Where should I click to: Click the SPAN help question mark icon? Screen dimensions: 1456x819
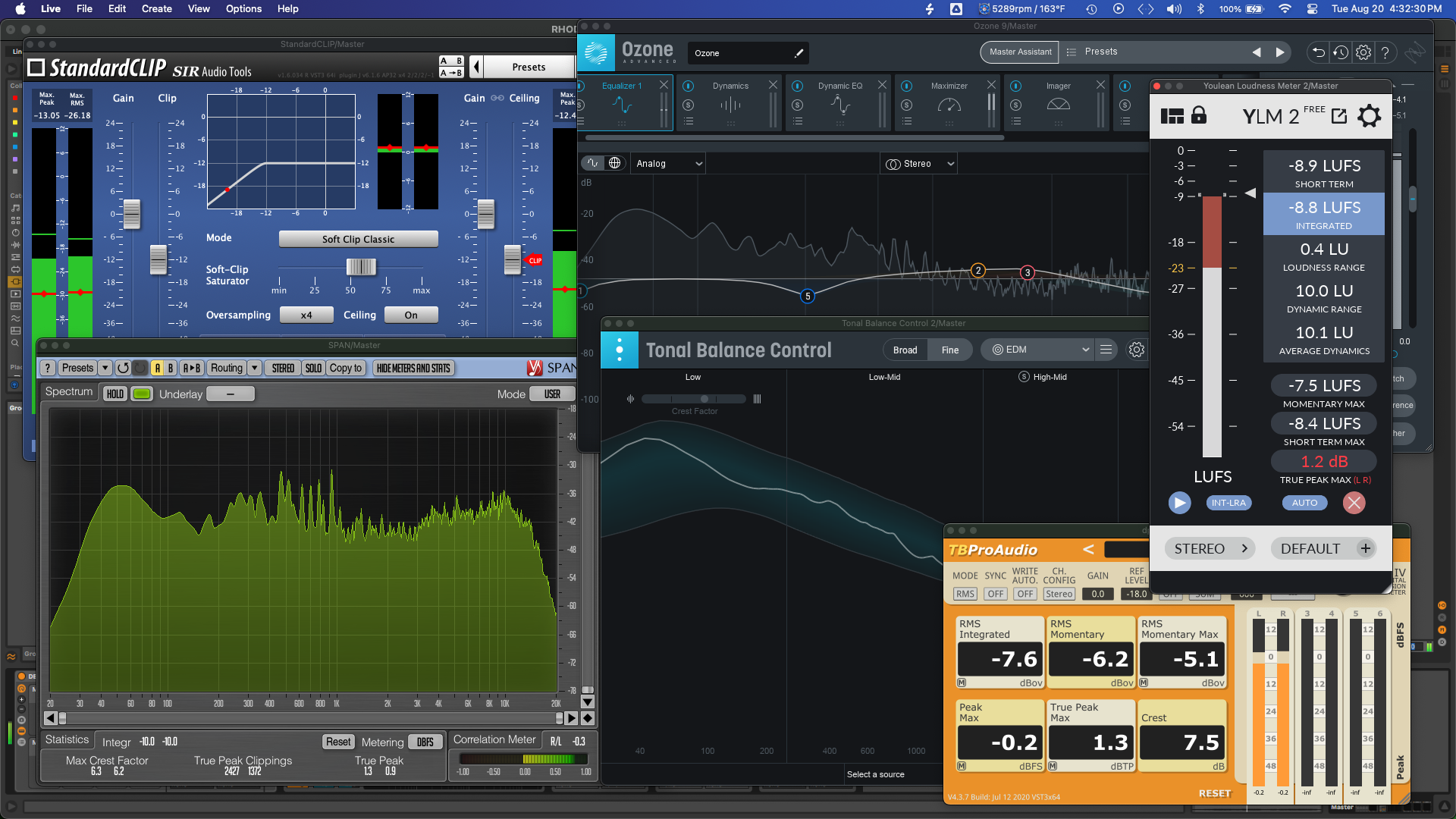pyautogui.click(x=47, y=368)
